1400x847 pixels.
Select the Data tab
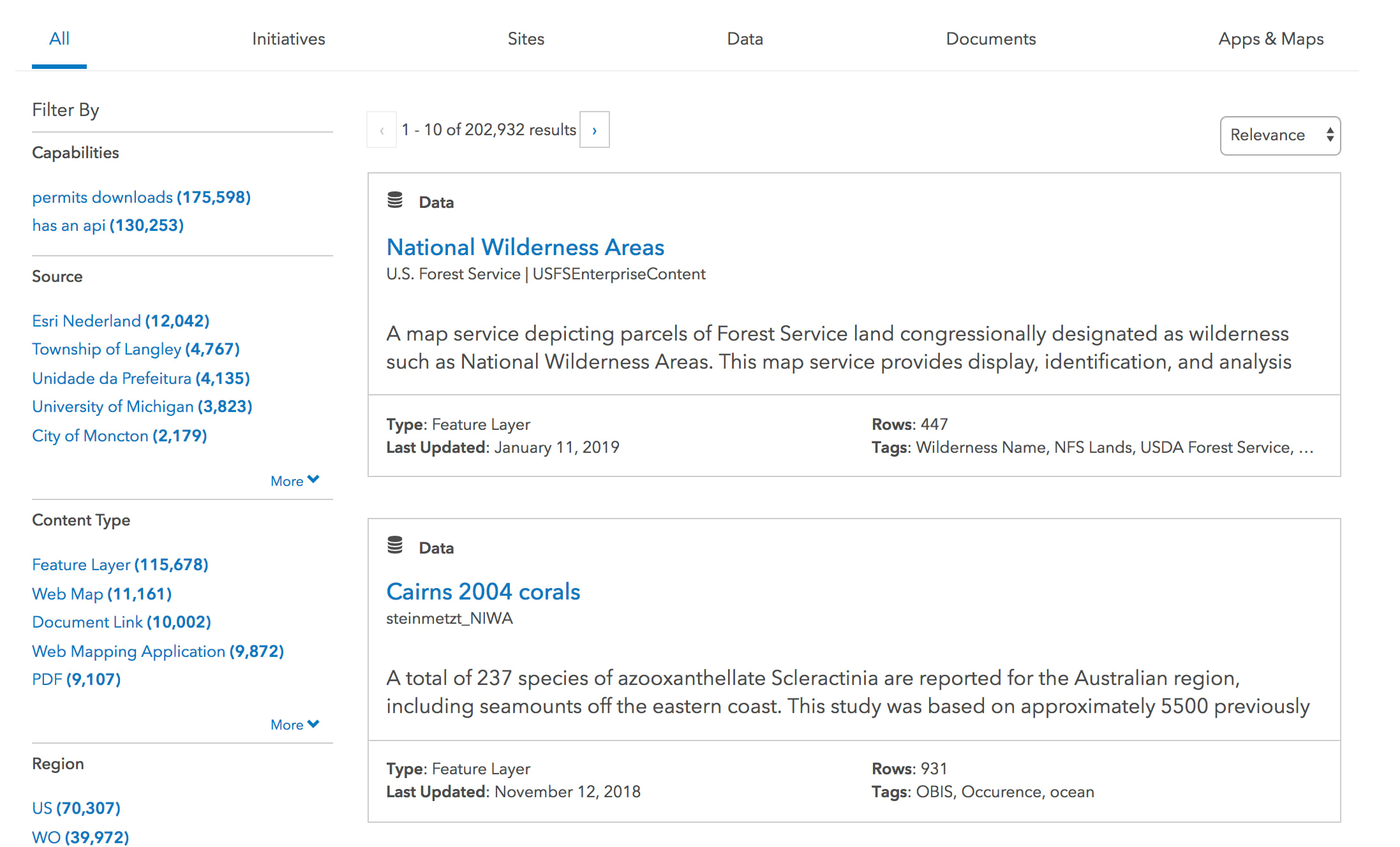[x=744, y=39]
